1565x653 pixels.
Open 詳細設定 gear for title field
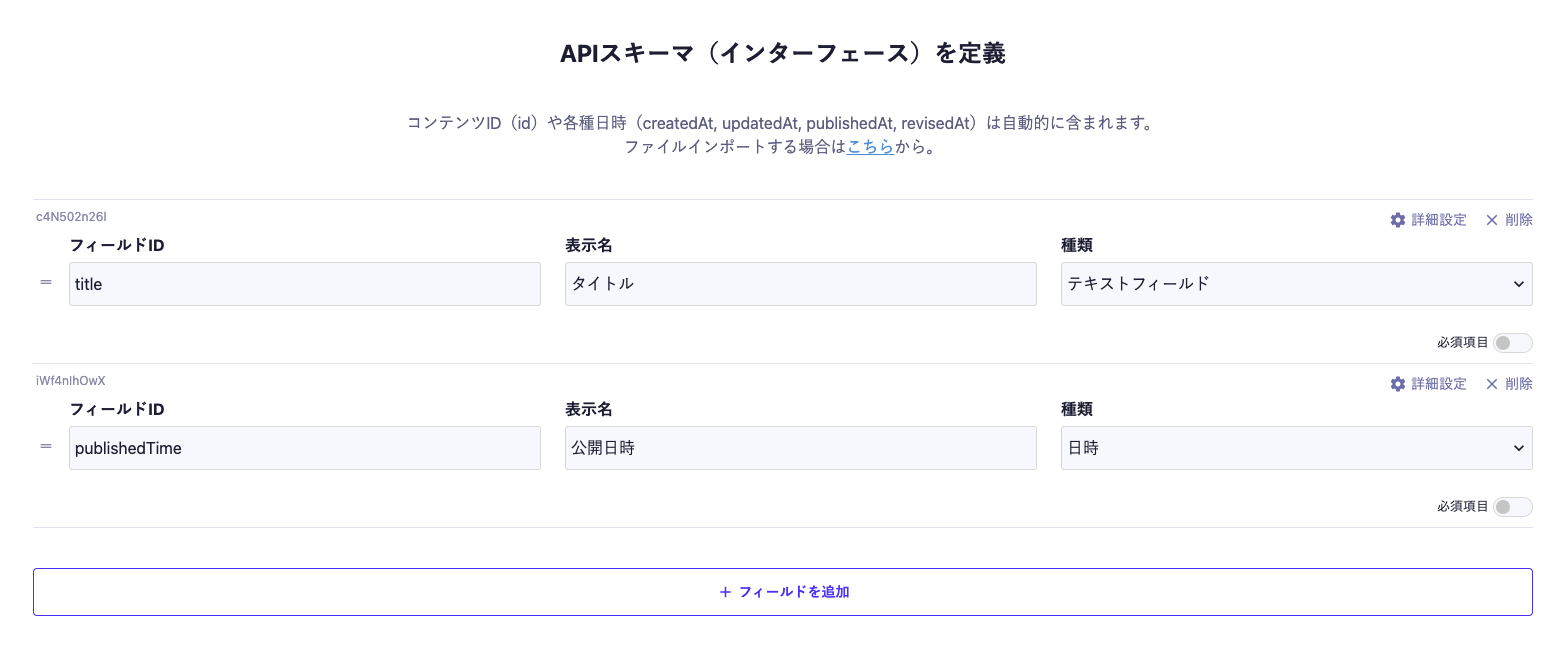[x=1427, y=220]
